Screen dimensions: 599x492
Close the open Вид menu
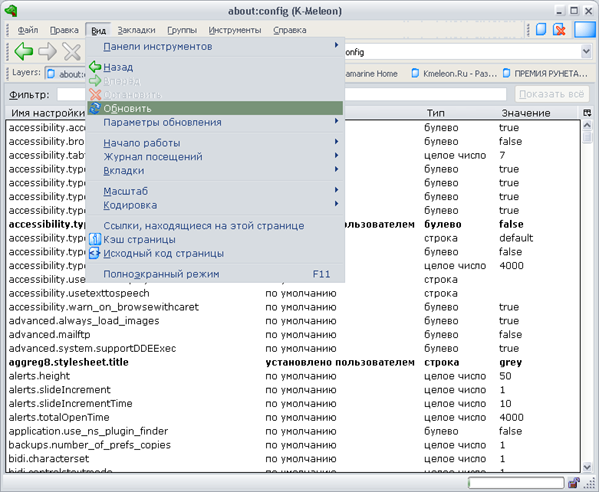point(98,30)
